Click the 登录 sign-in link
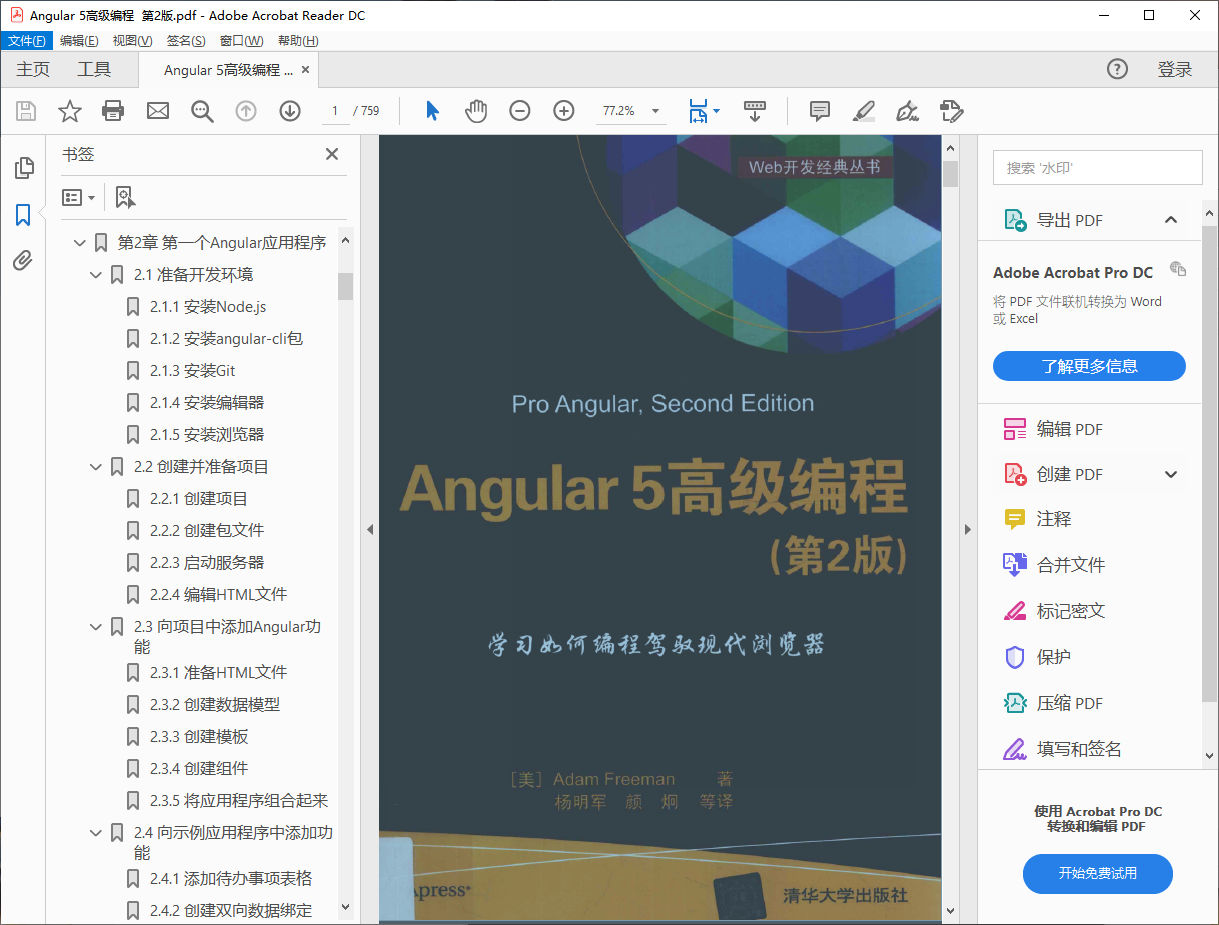The height and width of the screenshot is (925, 1219). pyautogui.click(x=1175, y=70)
